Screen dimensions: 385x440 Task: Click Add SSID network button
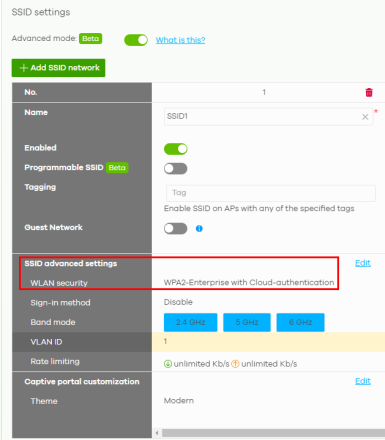(x=58, y=68)
